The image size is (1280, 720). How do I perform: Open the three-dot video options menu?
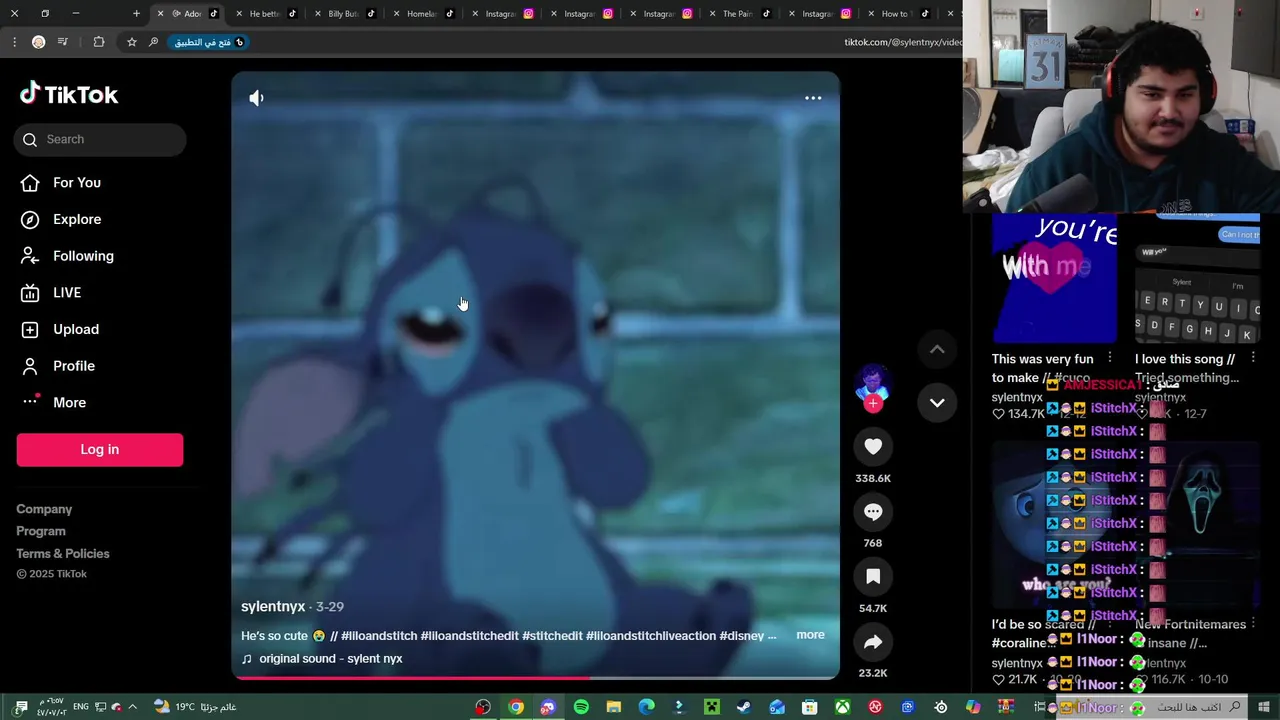tap(813, 98)
